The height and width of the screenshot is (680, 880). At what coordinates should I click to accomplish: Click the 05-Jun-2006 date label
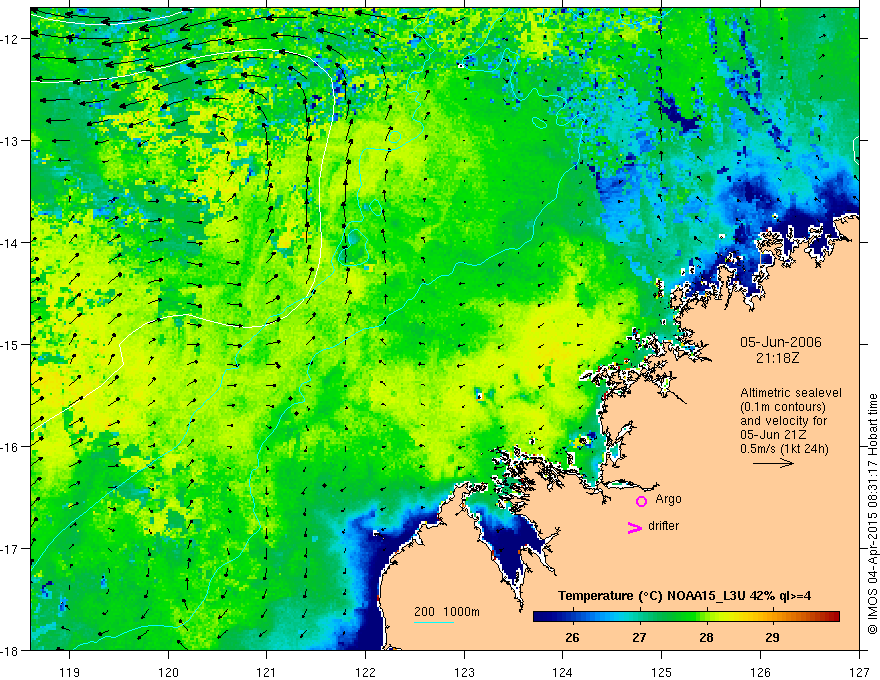click(x=781, y=342)
